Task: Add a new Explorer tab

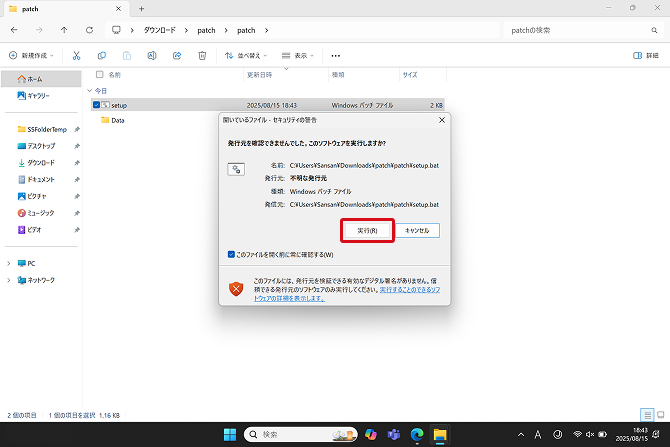Action: coord(141,9)
